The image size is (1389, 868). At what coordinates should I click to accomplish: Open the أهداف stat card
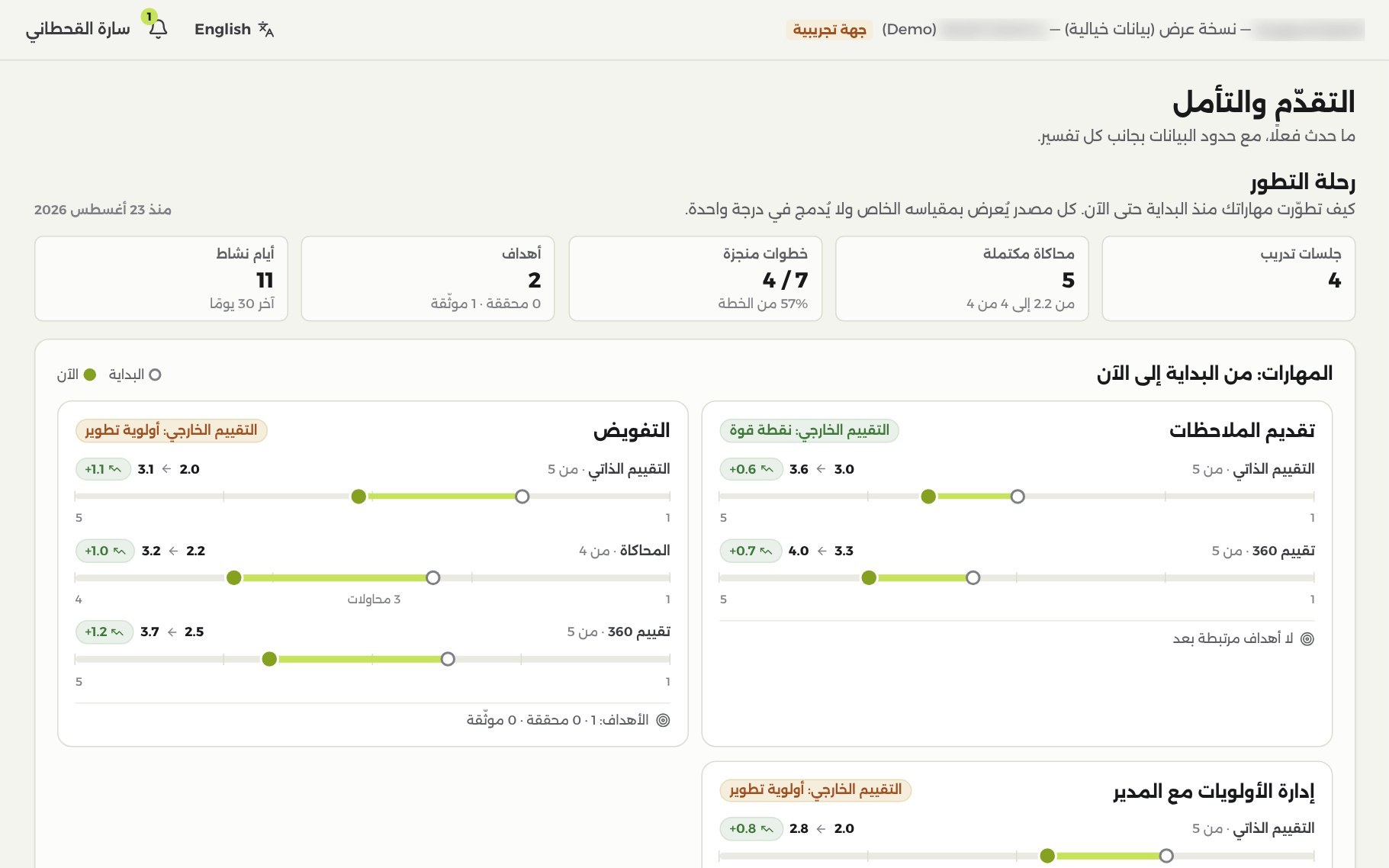(x=428, y=278)
